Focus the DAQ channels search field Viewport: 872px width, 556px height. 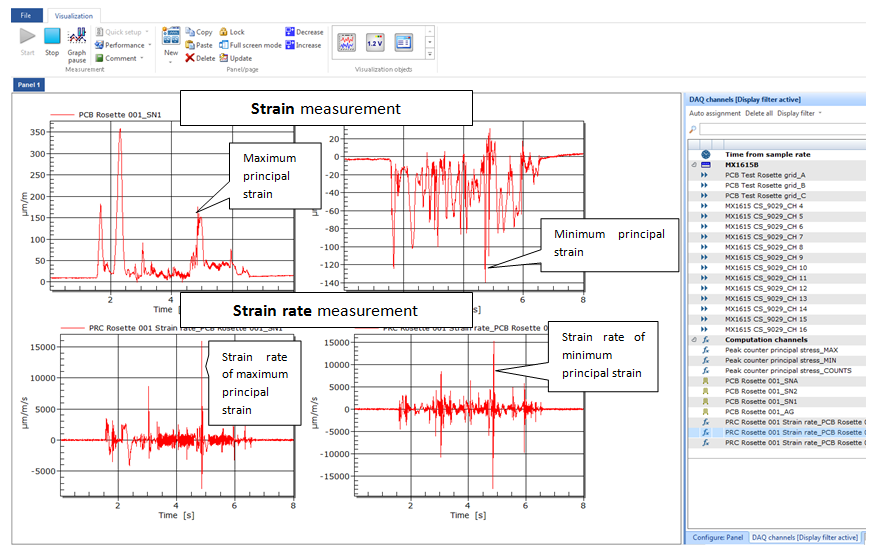pos(782,130)
